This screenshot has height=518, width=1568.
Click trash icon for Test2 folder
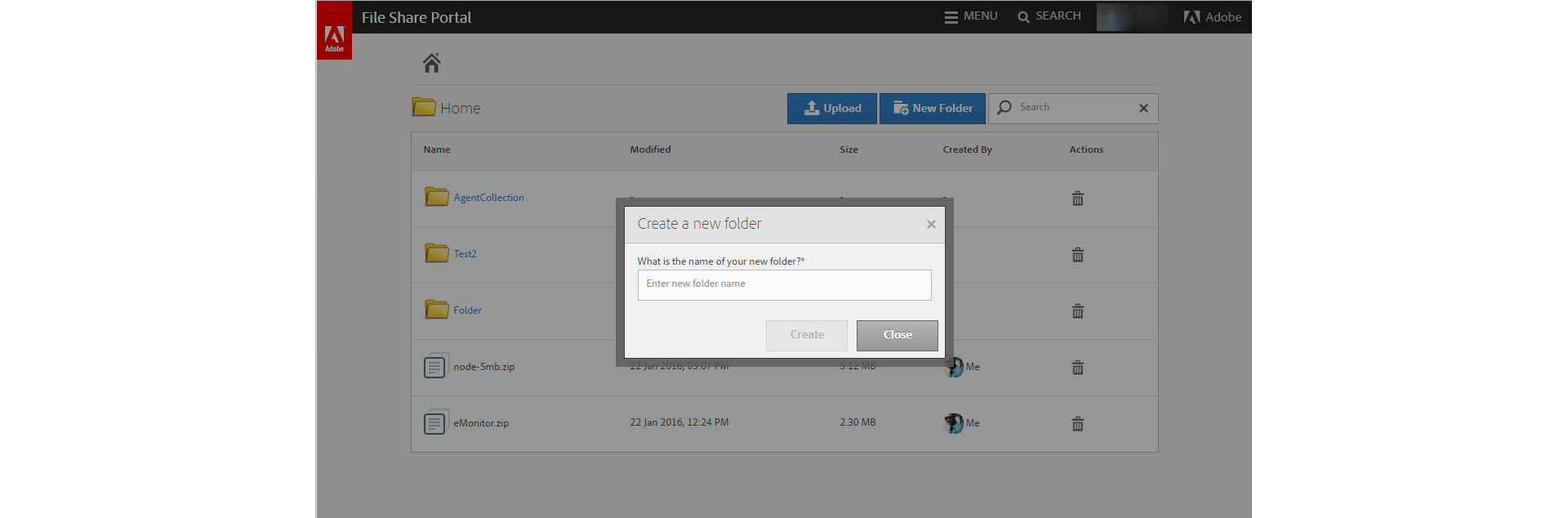(x=1078, y=255)
